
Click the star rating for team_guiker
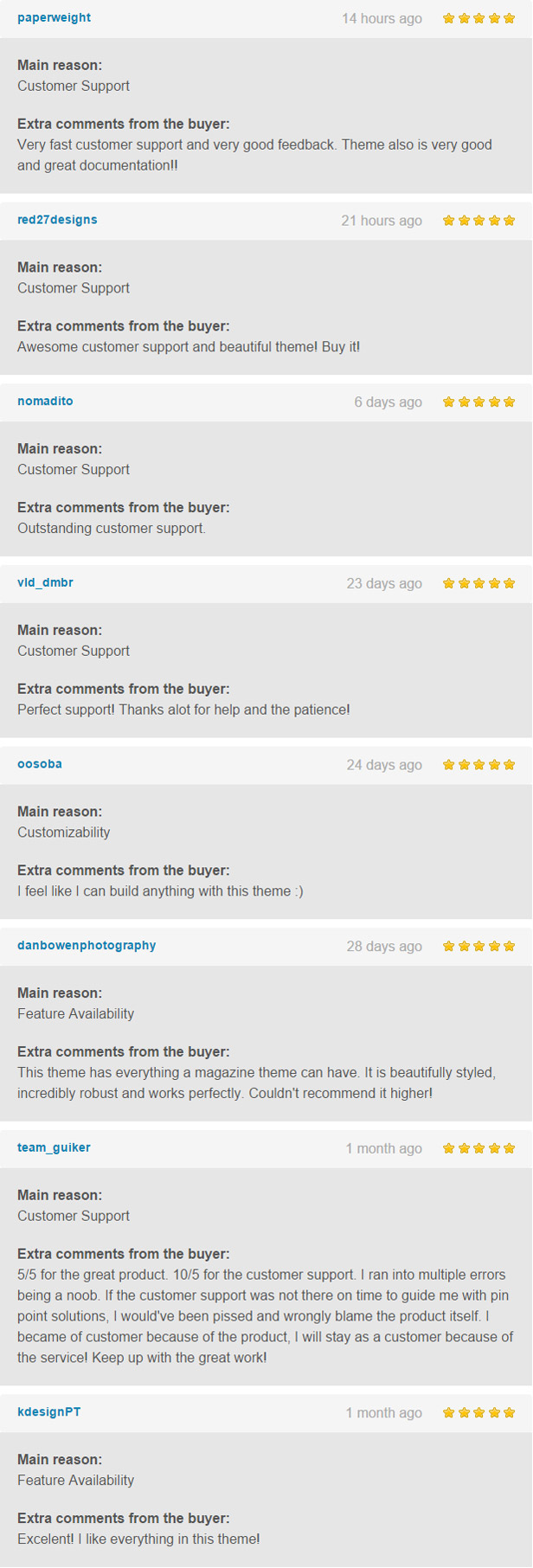point(478,1148)
